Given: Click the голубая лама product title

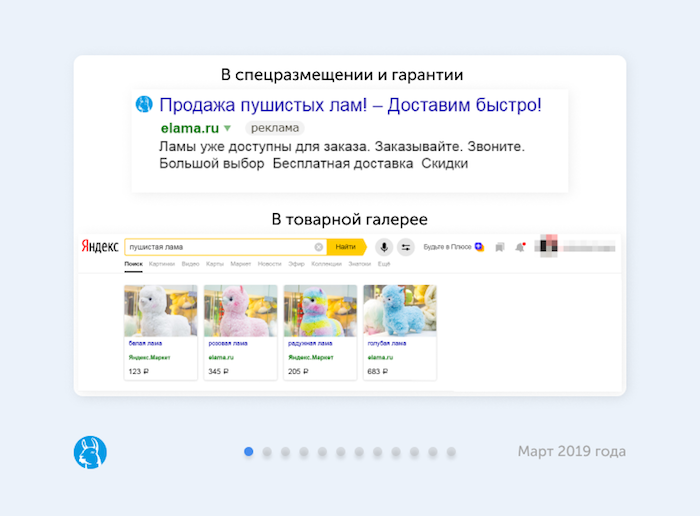Looking at the screenshot, I should [387, 343].
